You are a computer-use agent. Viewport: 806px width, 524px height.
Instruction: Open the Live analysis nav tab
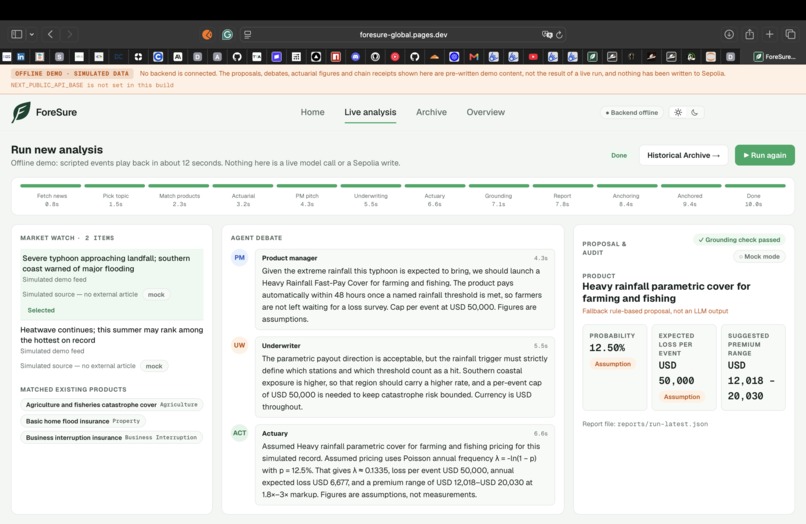click(x=370, y=112)
